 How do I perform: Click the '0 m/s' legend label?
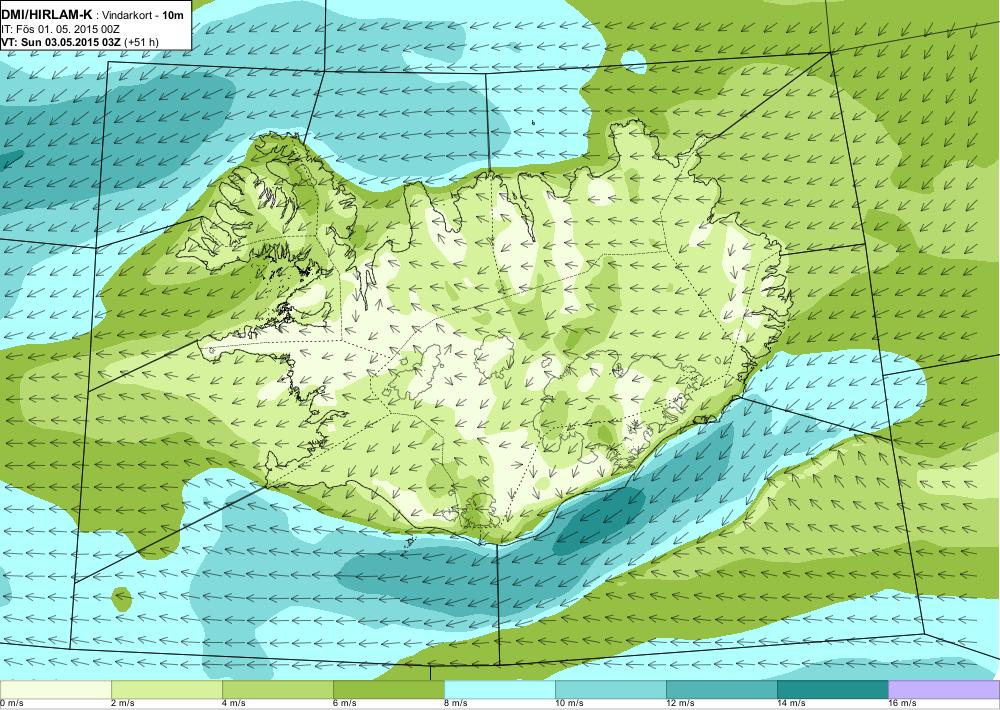[x=11, y=704]
